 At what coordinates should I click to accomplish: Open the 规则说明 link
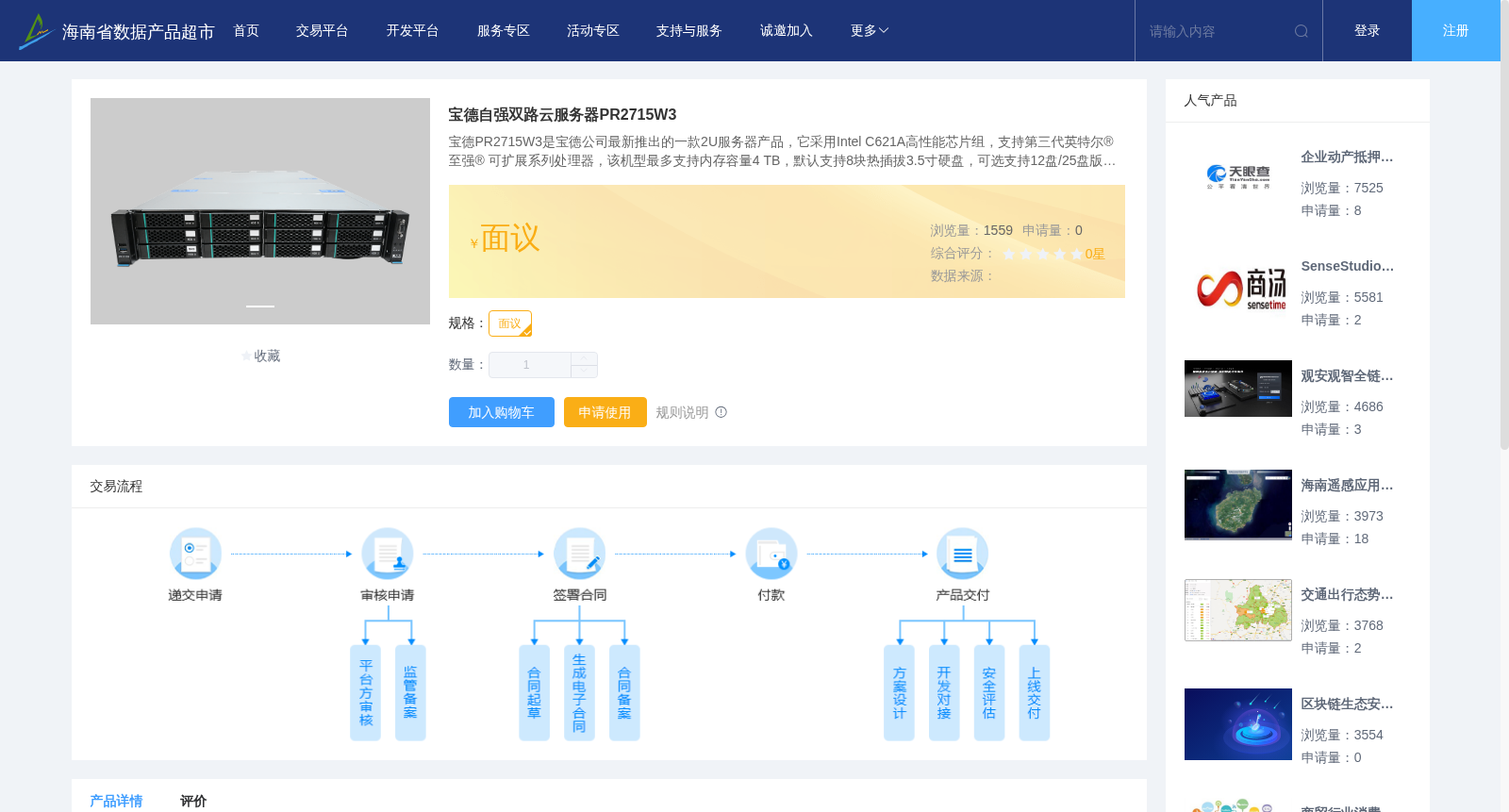tap(682, 412)
